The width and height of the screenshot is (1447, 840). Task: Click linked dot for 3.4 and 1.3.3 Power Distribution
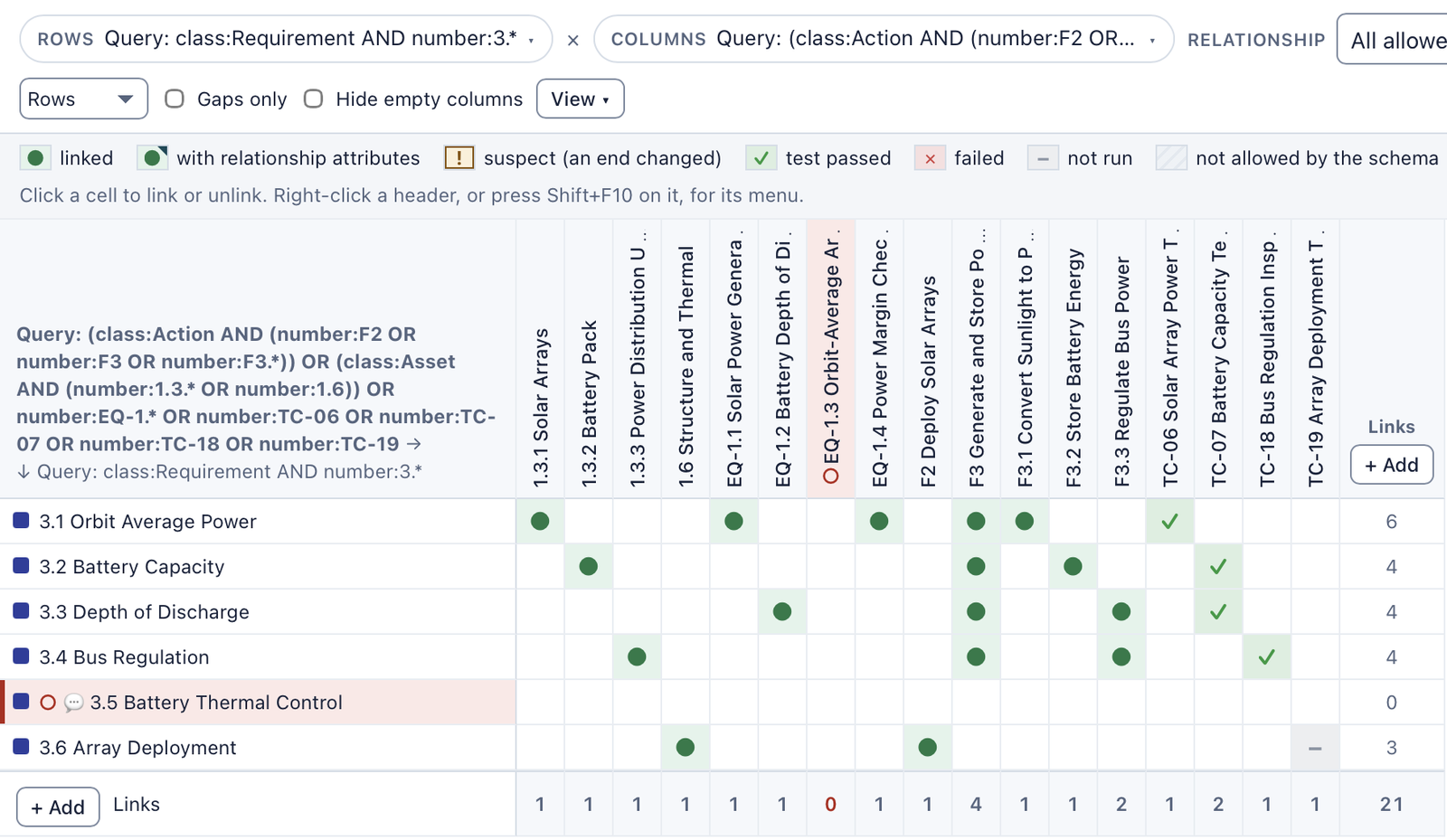click(x=637, y=656)
